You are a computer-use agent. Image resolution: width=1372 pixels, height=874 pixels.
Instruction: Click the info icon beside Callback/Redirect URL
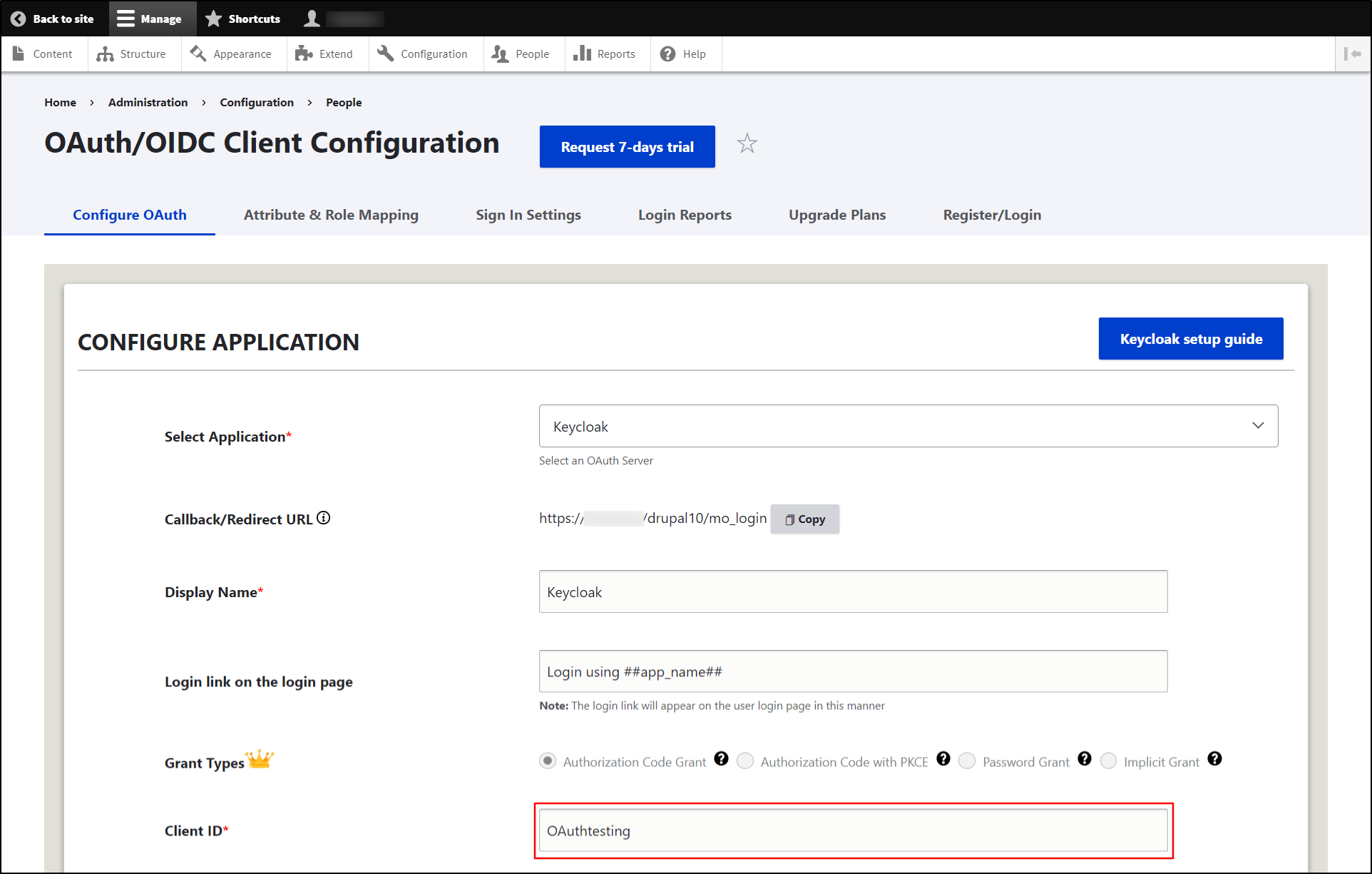coord(324,517)
